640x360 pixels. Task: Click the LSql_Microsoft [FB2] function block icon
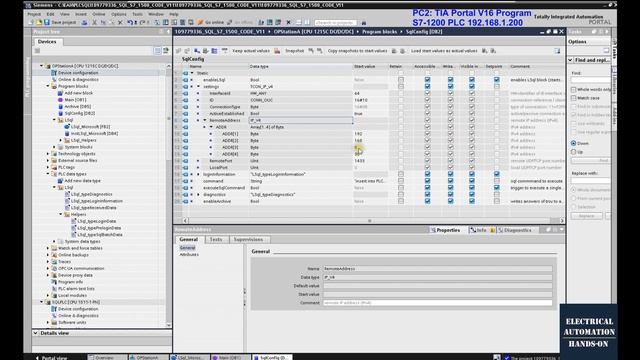pos(67,127)
